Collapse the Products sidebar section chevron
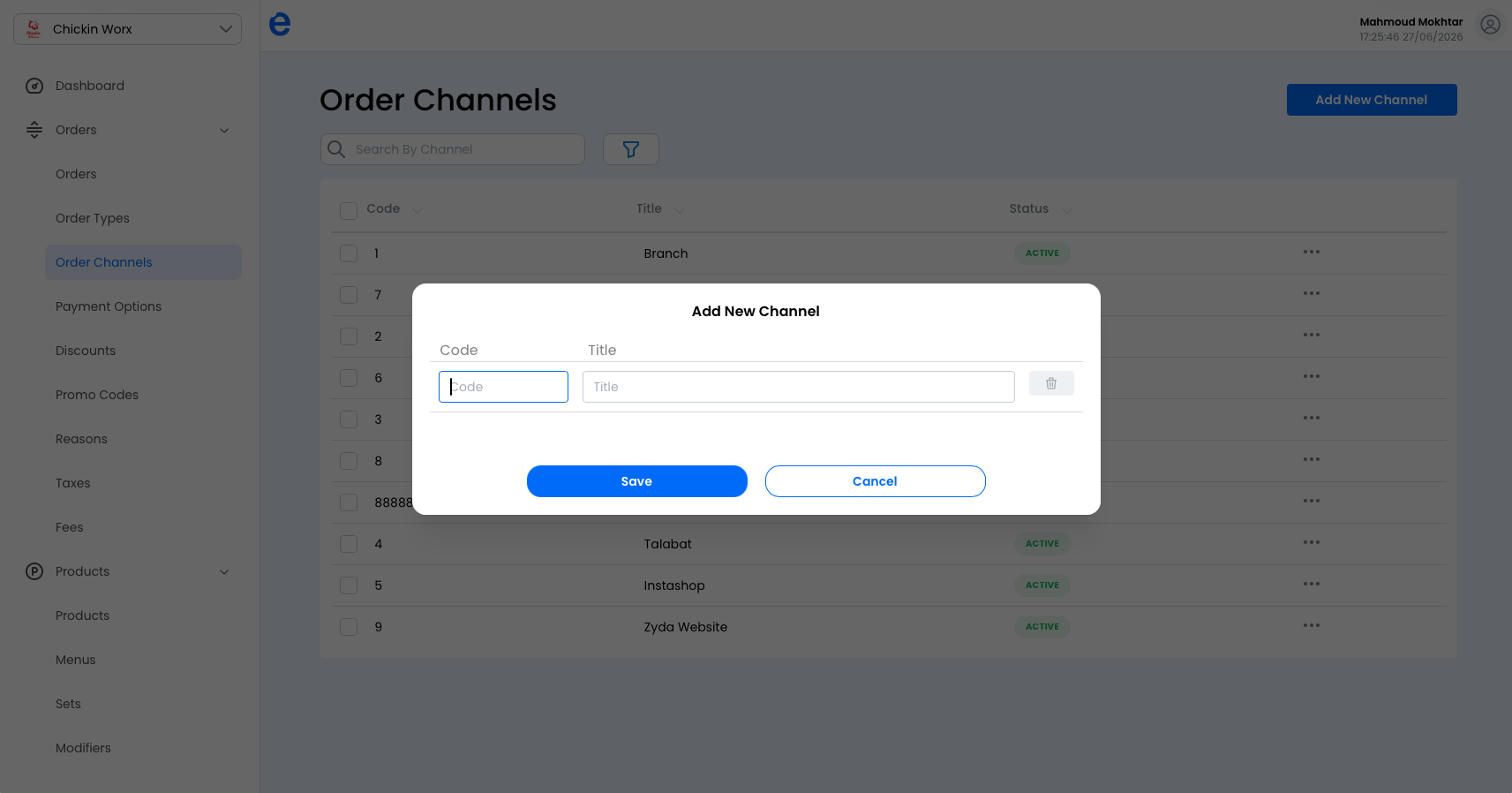Image resolution: width=1512 pixels, height=793 pixels. [x=224, y=572]
